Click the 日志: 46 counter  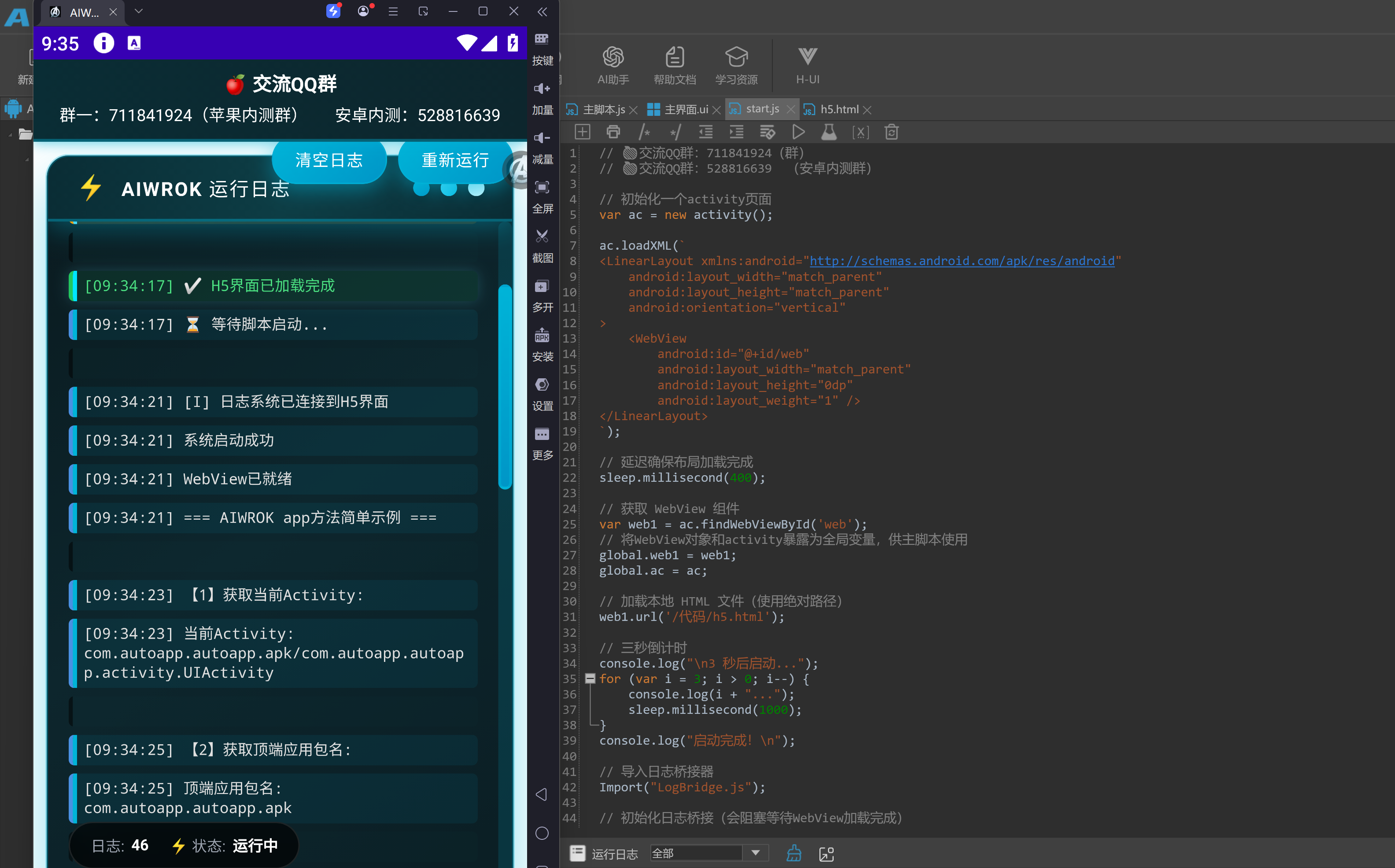[120, 845]
